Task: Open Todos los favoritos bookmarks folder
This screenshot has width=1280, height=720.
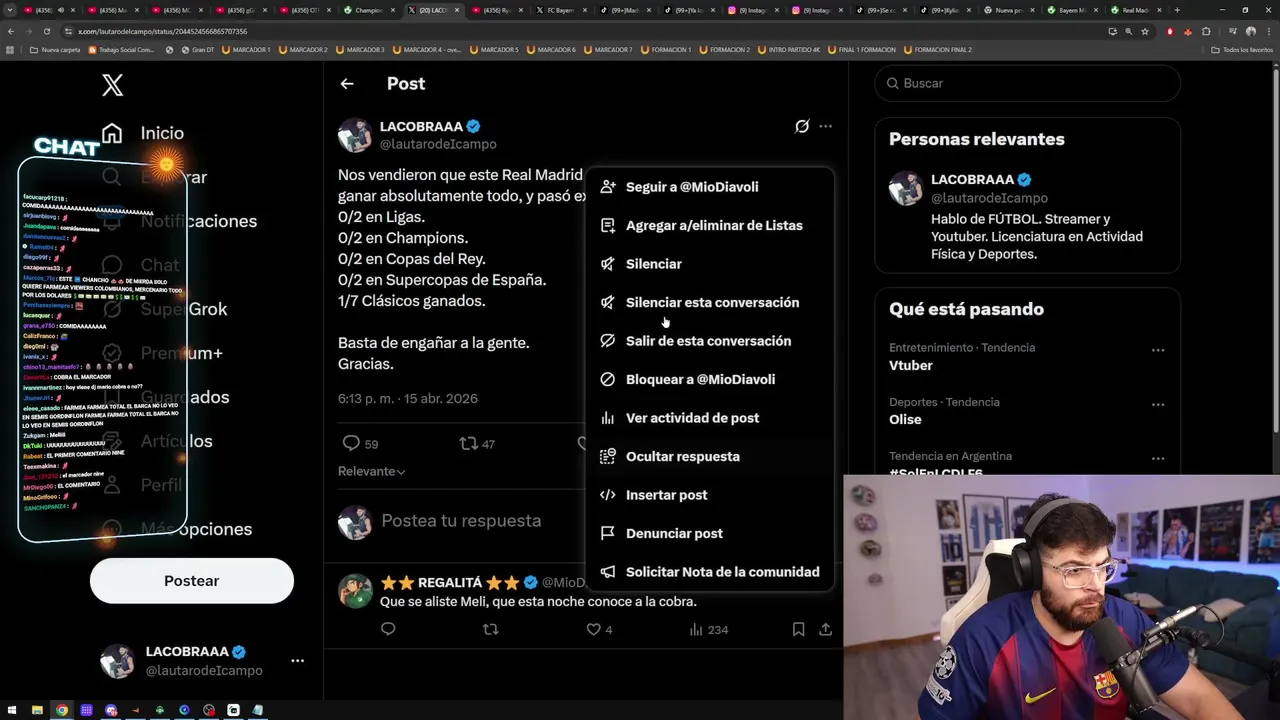Action: [x=1243, y=49]
